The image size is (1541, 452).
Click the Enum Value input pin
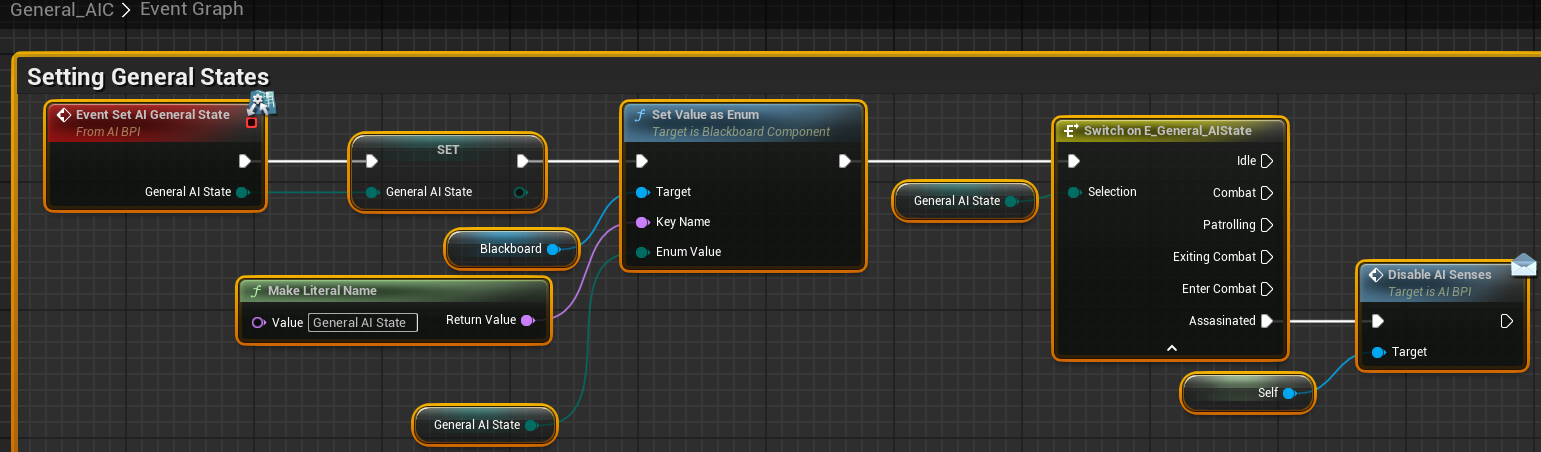pyautogui.click(x=642, y=252)
